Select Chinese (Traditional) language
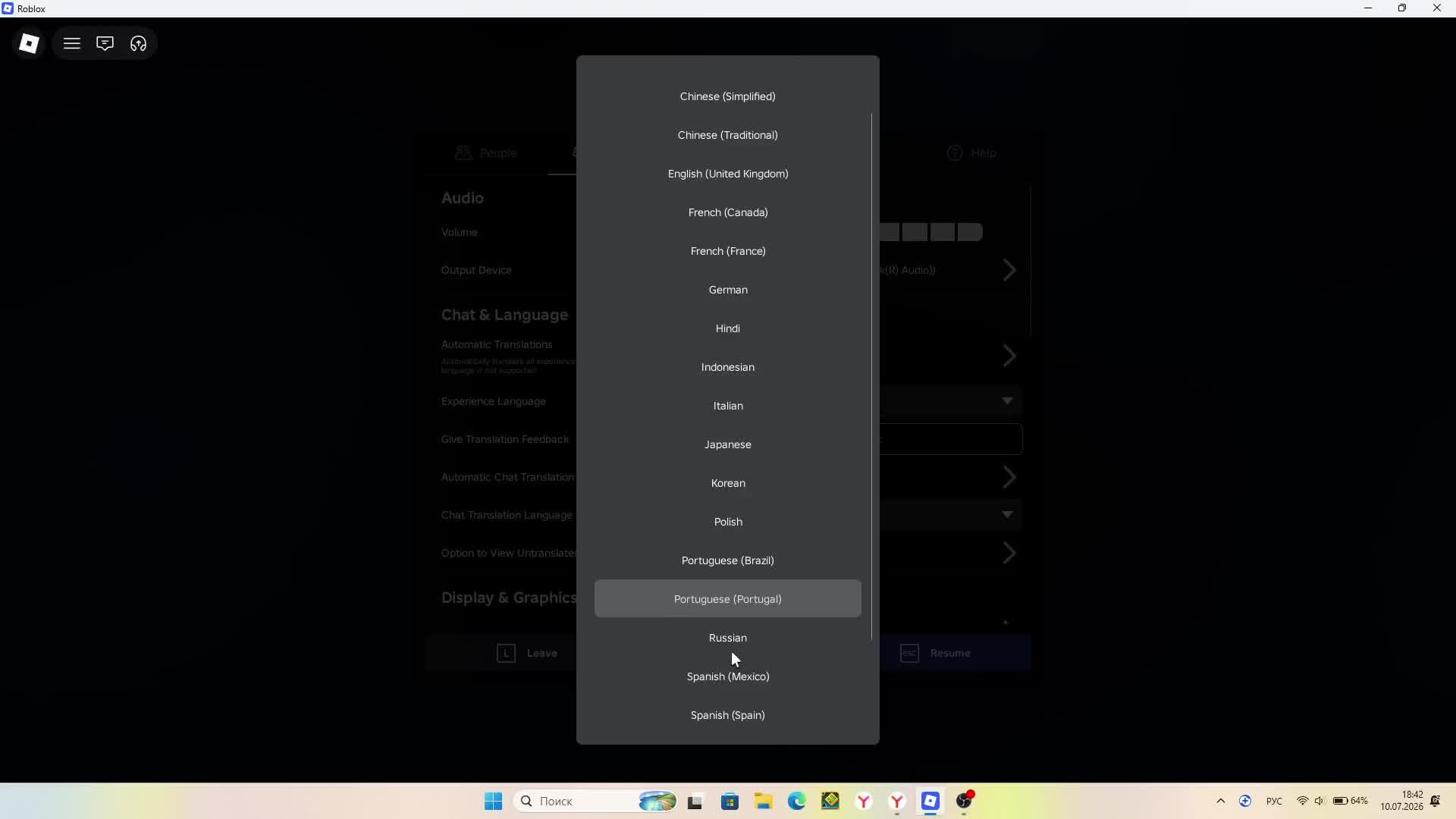 728,135
